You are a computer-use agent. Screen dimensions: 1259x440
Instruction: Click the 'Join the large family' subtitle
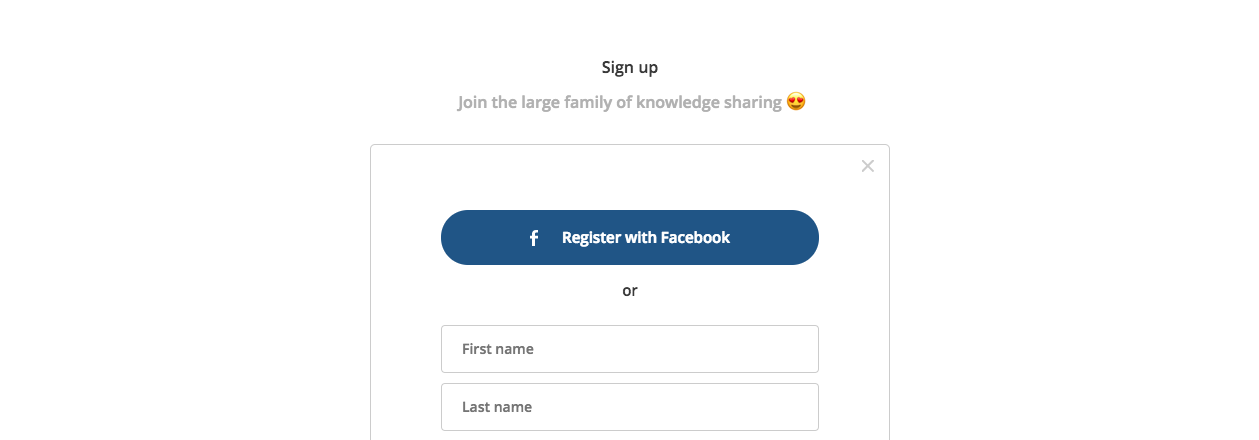(x=620, y=102)
